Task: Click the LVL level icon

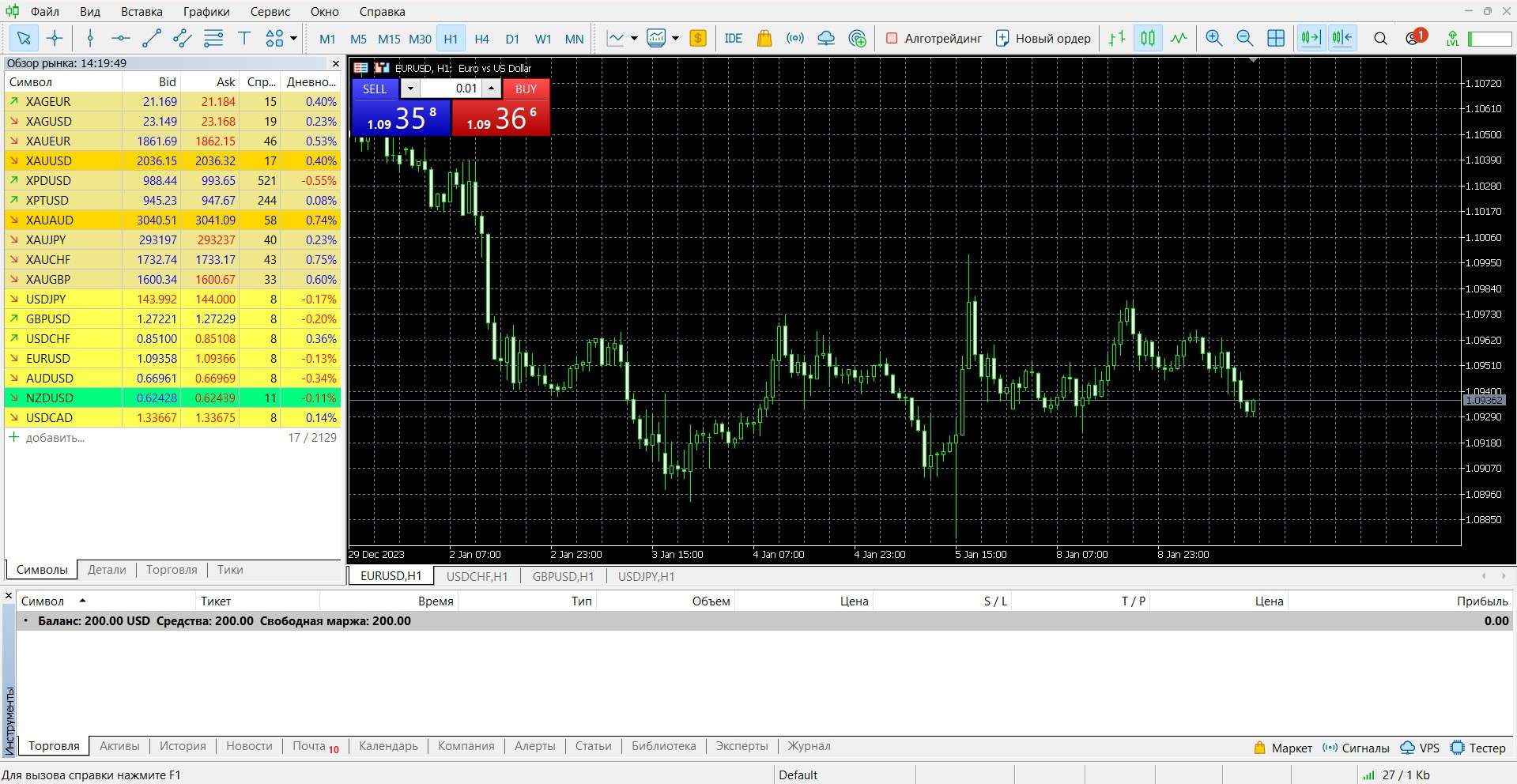Action: click(1452, 38)
